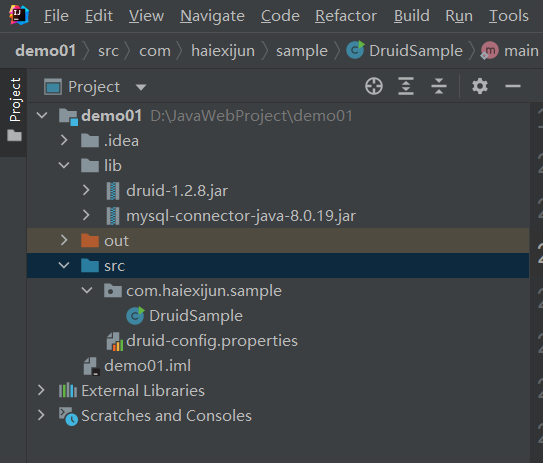Click sample in the breadcrumb bar
The width and height of the screenshot is (543, 463).
(x=302, y=52)
